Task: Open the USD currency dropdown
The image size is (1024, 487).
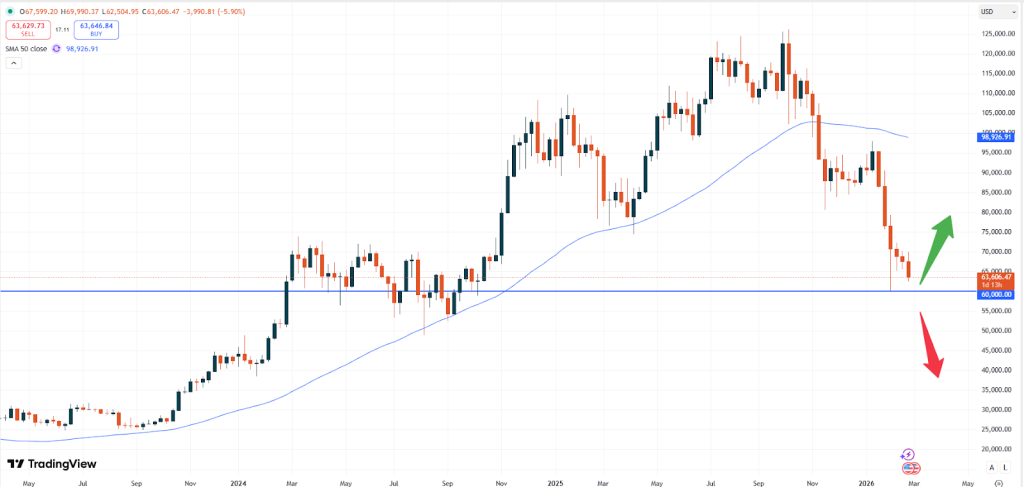Action: coord(991,11)
